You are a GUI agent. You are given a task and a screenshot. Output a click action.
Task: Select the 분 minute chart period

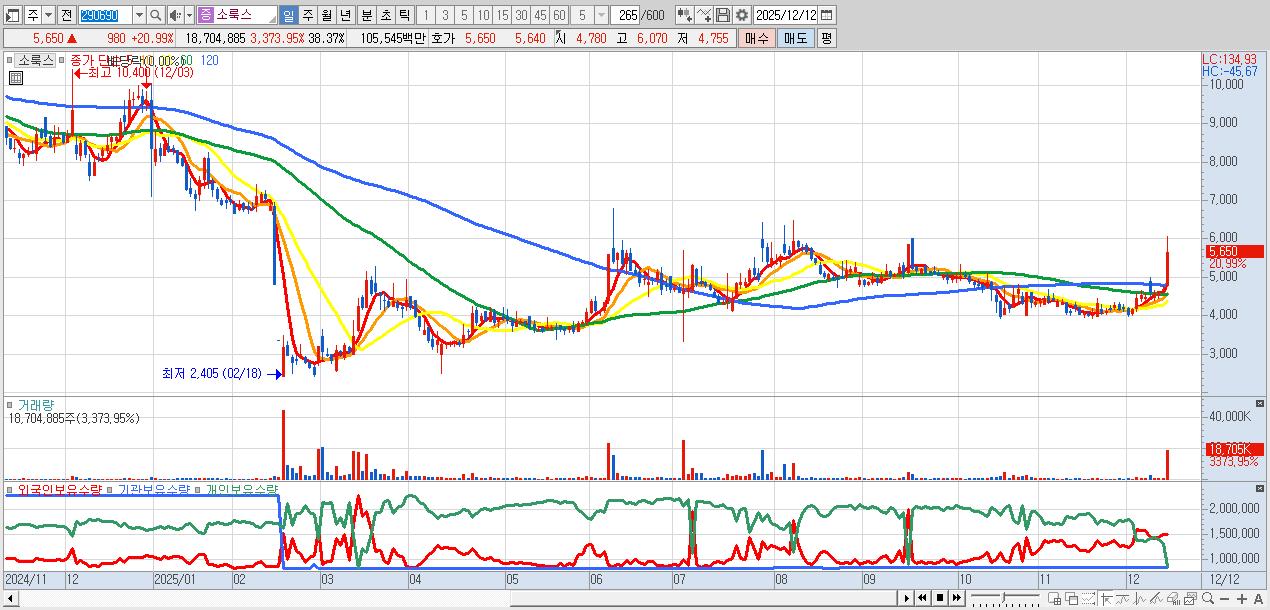click(x=366, y=15)
